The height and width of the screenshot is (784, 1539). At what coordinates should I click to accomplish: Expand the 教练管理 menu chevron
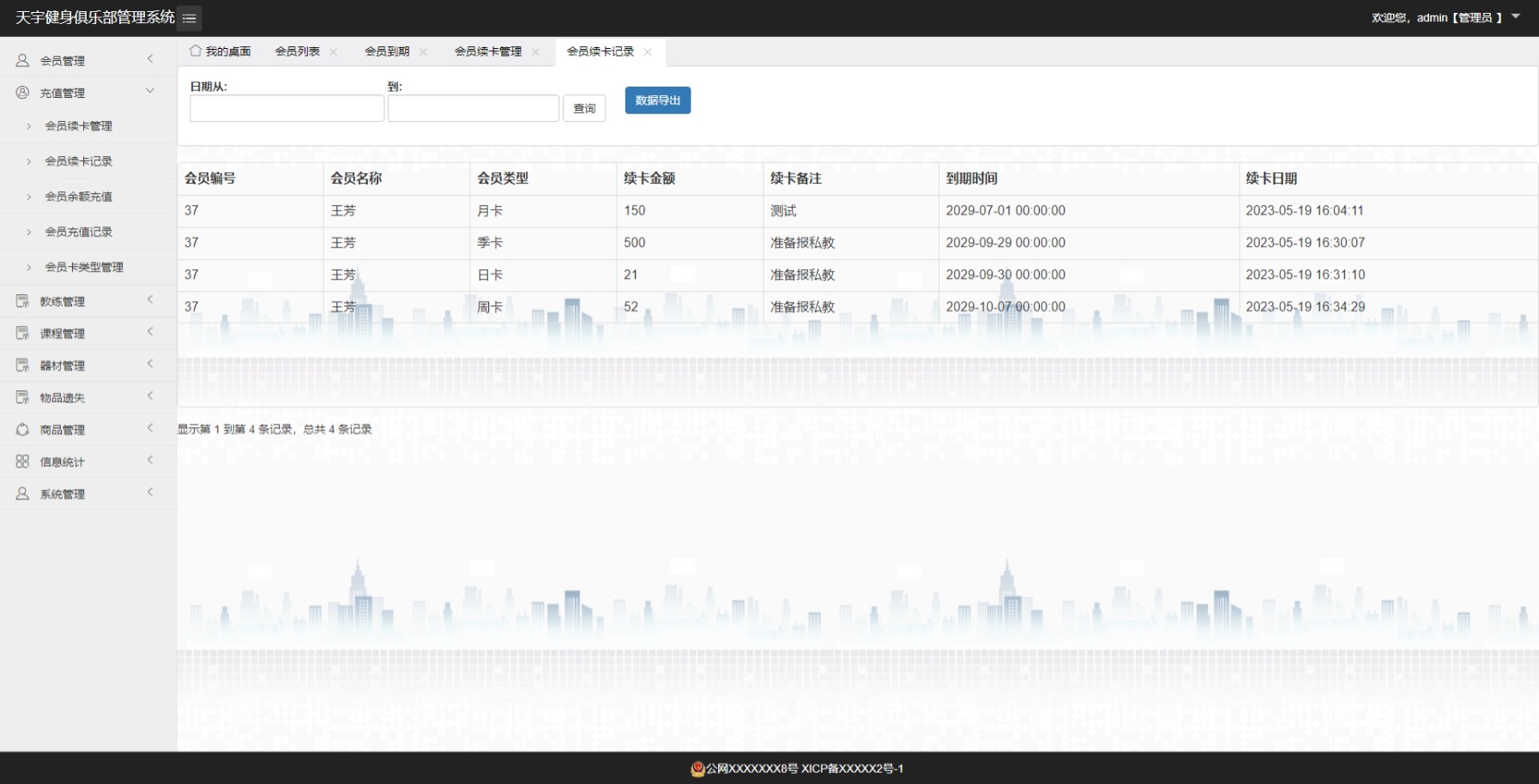pyautogui.click(x=150, y=299)
